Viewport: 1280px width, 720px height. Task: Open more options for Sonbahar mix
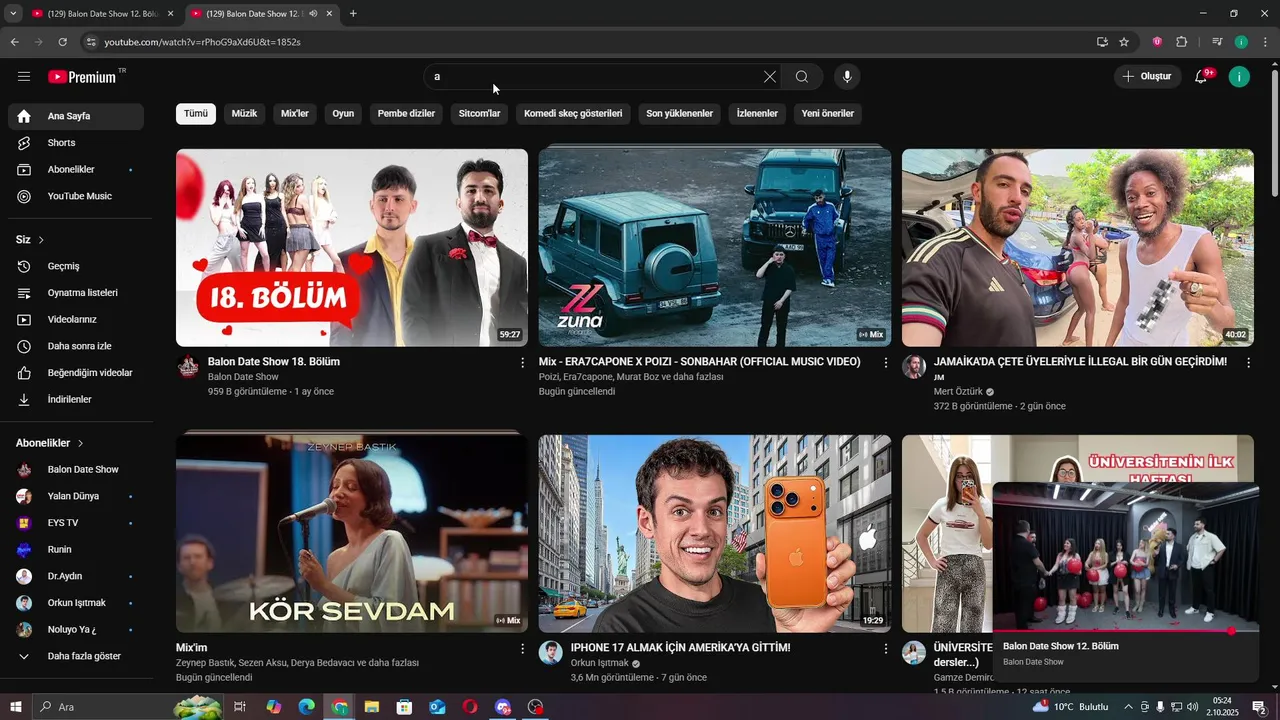click(x=885, y=363)
